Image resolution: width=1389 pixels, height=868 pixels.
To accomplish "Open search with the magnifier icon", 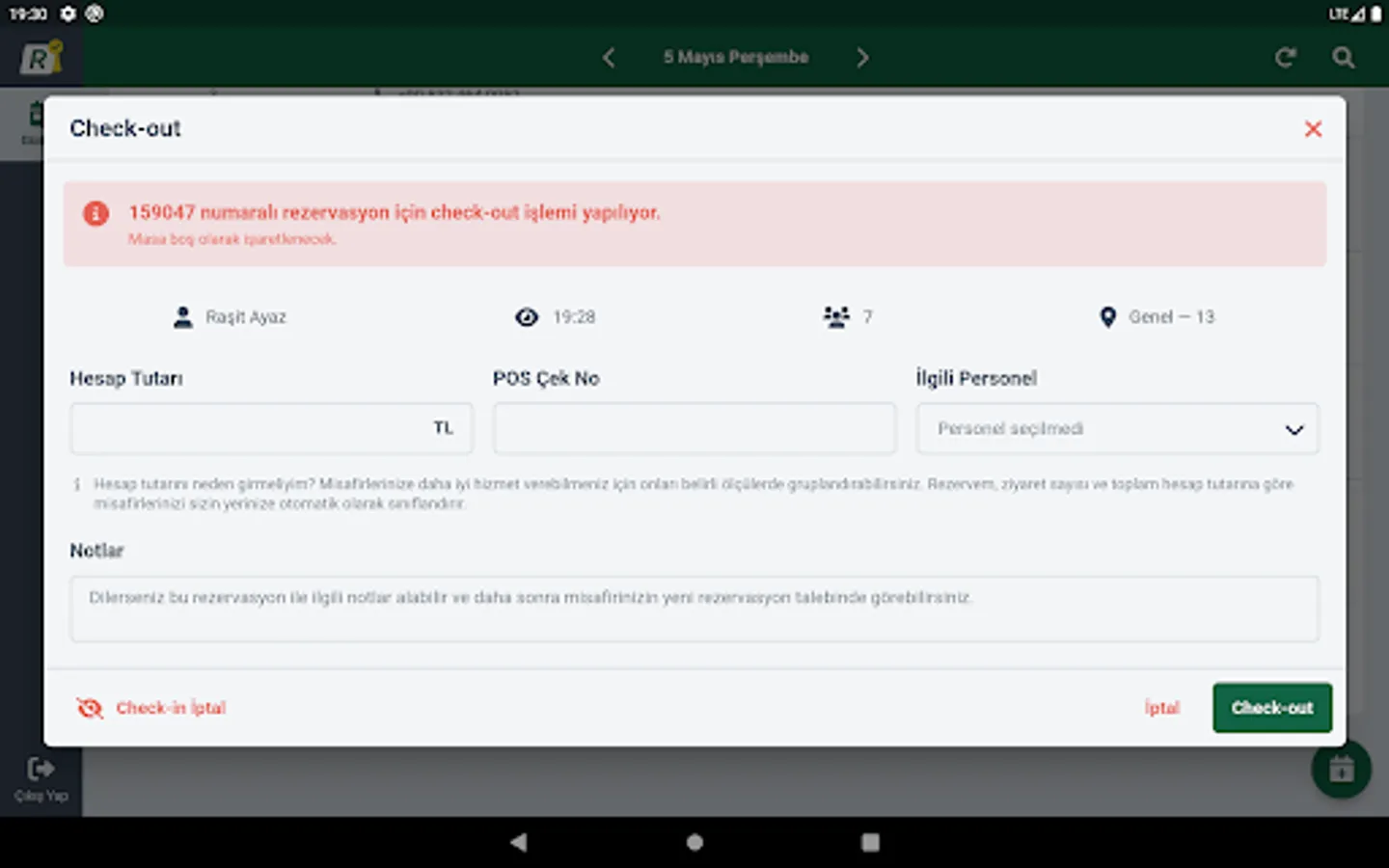I will click(x=1344, y=58).
